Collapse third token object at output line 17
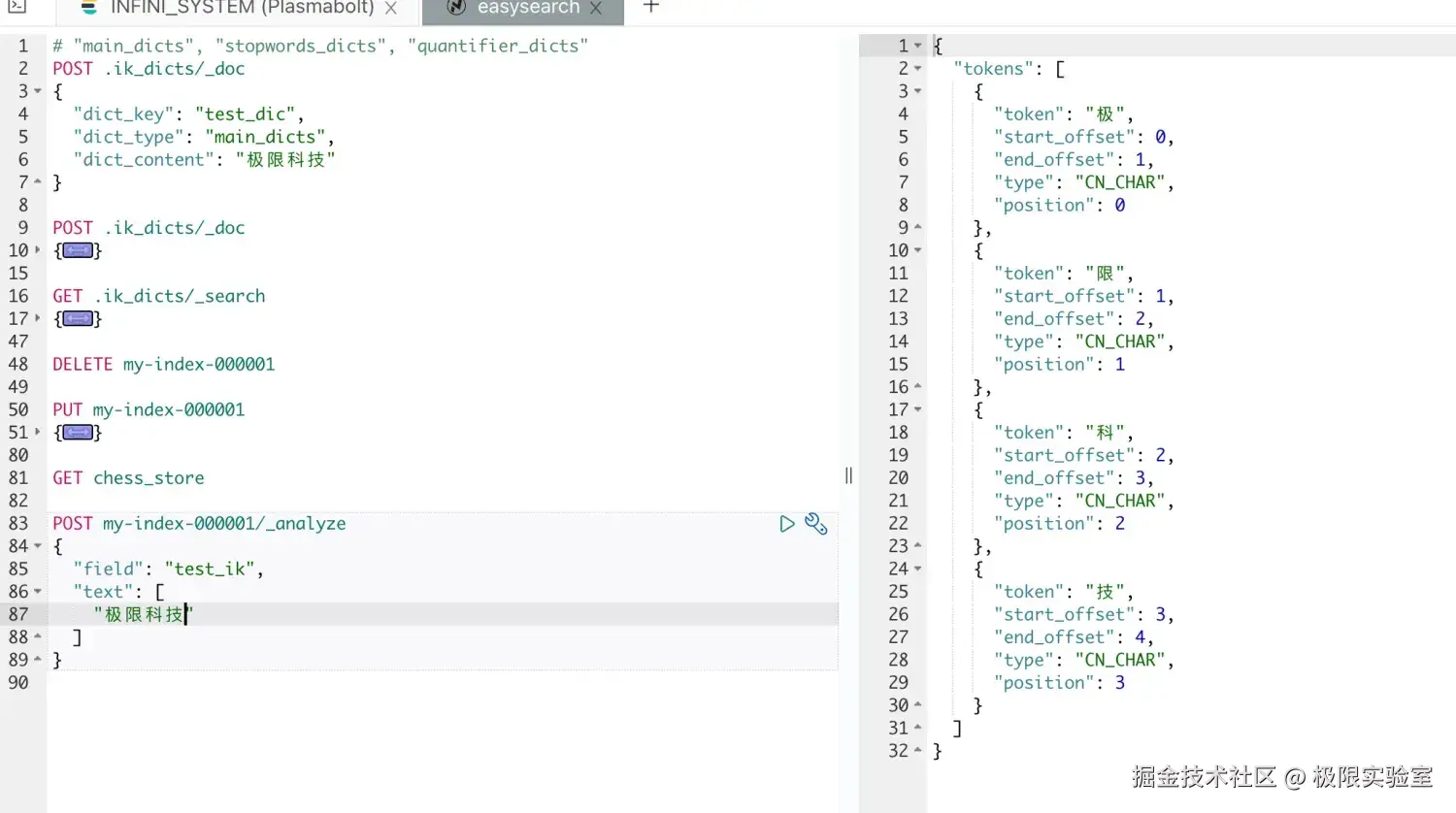The image size is (1456, 813). click(x=918, y=409)
